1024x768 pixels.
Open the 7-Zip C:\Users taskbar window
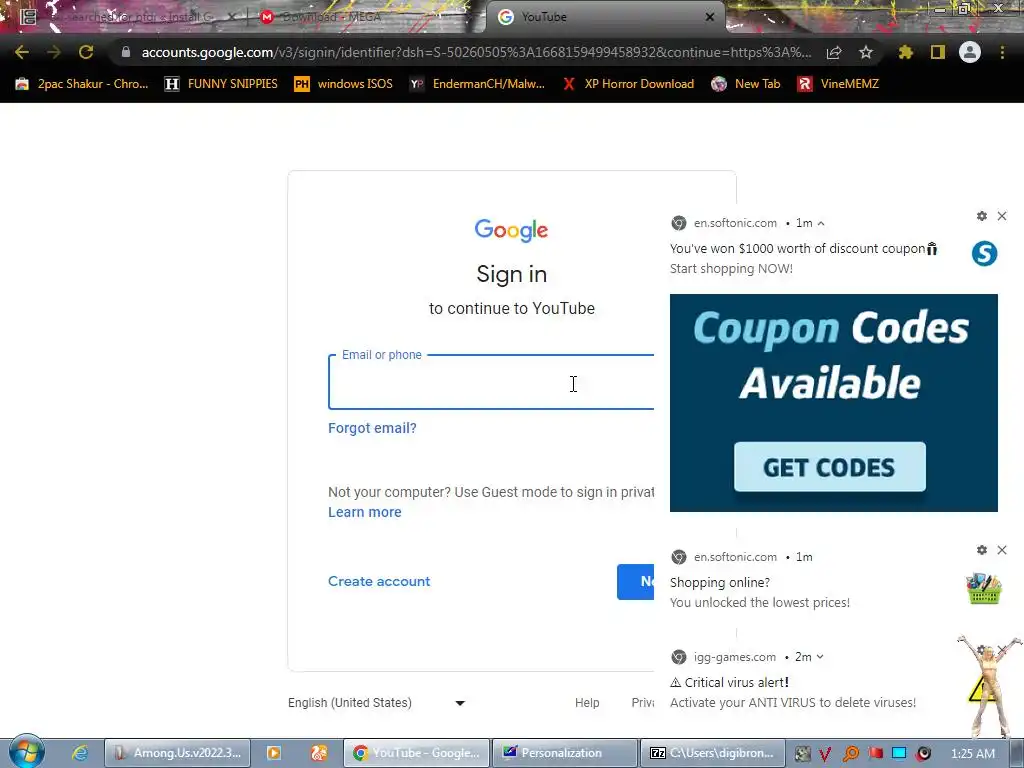[712, 753]
